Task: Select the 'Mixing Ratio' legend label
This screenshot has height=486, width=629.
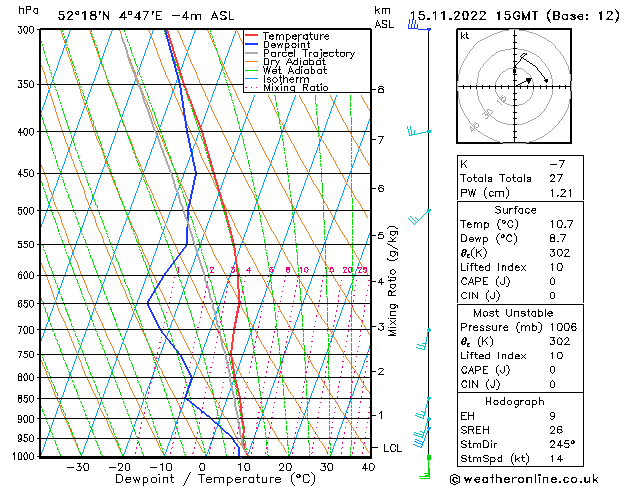Action: point(296,87)
